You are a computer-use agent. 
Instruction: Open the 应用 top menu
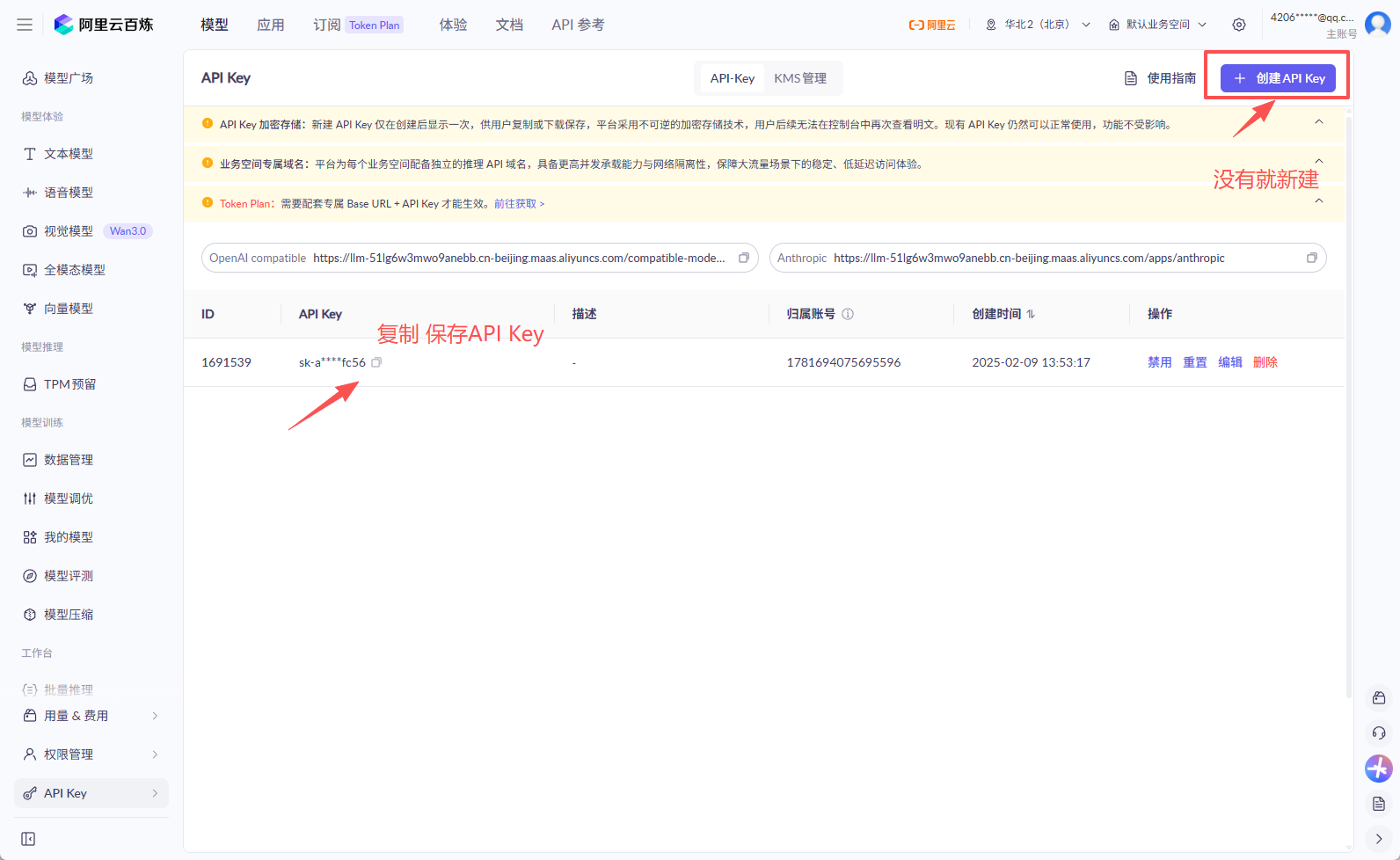[271, 25]
